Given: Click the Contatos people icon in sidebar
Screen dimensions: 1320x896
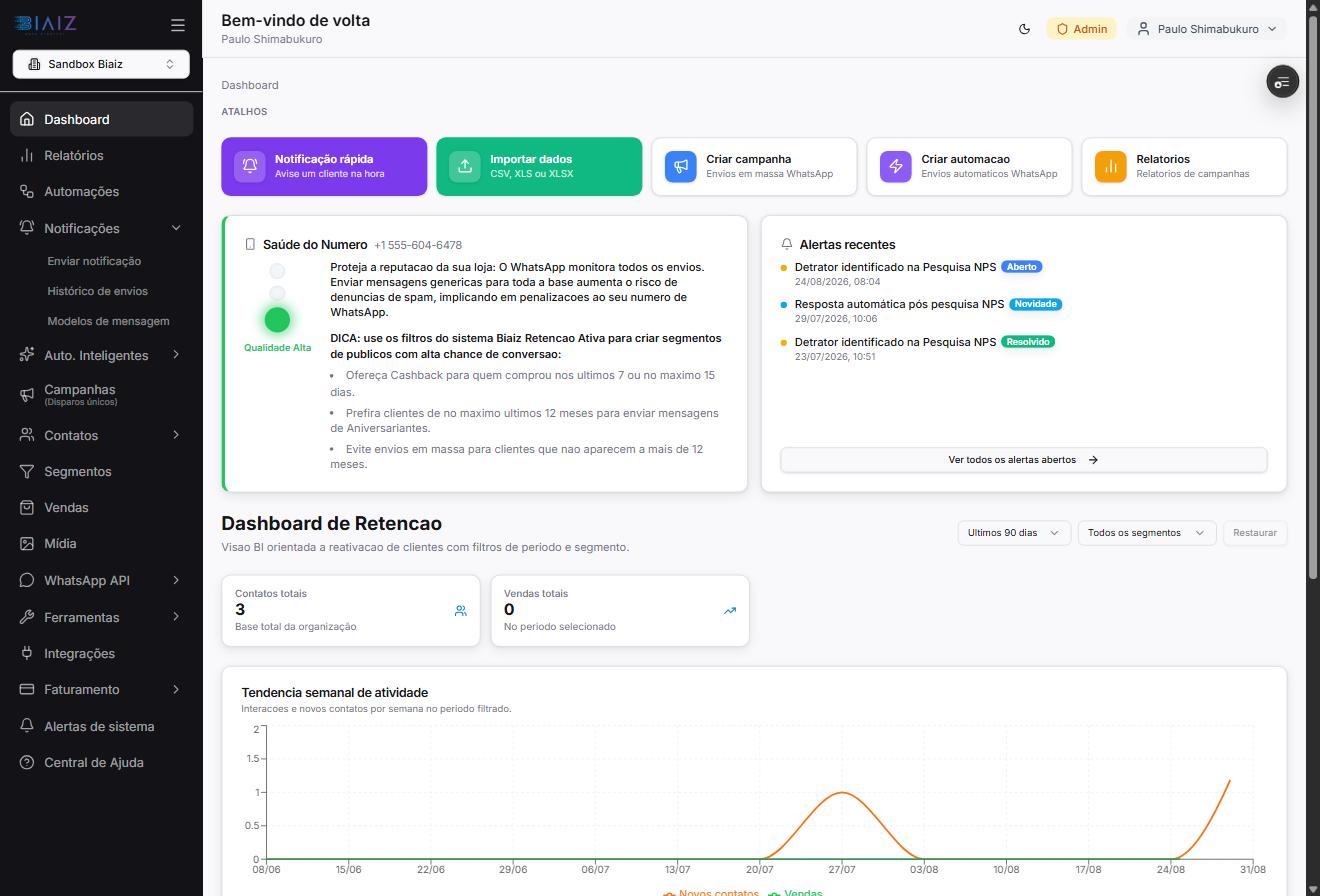Looking at the screenshot, I should pos(27,435).
